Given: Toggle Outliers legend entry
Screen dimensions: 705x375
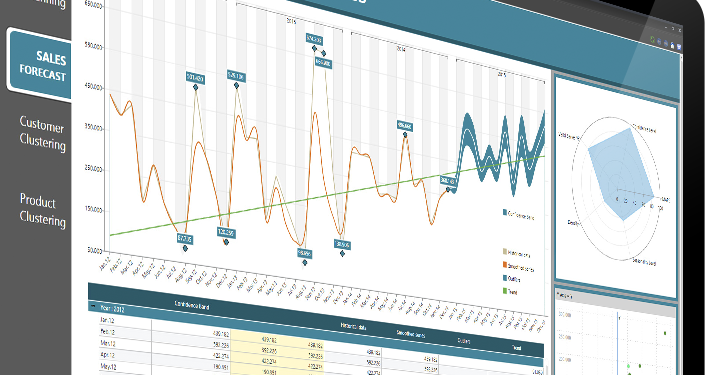Looking at the screenshot, I should [x=512, y=279].
